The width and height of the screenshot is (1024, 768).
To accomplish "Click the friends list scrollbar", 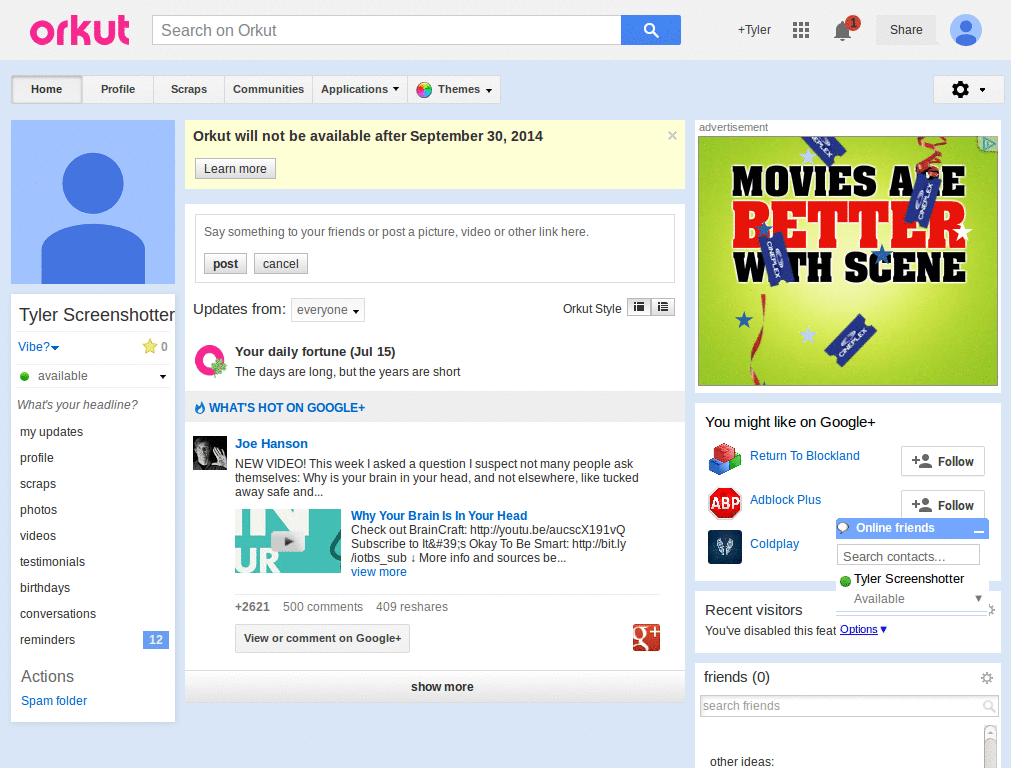I will pyautogui.click(x=990, y=746).
